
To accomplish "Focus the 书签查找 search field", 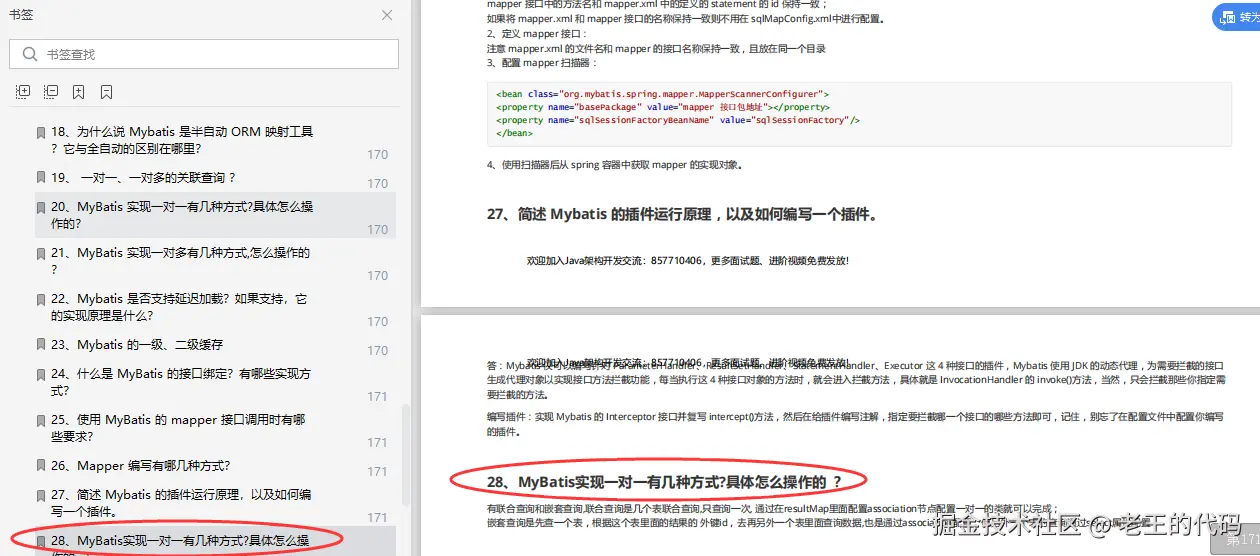I will coord(204,54).
